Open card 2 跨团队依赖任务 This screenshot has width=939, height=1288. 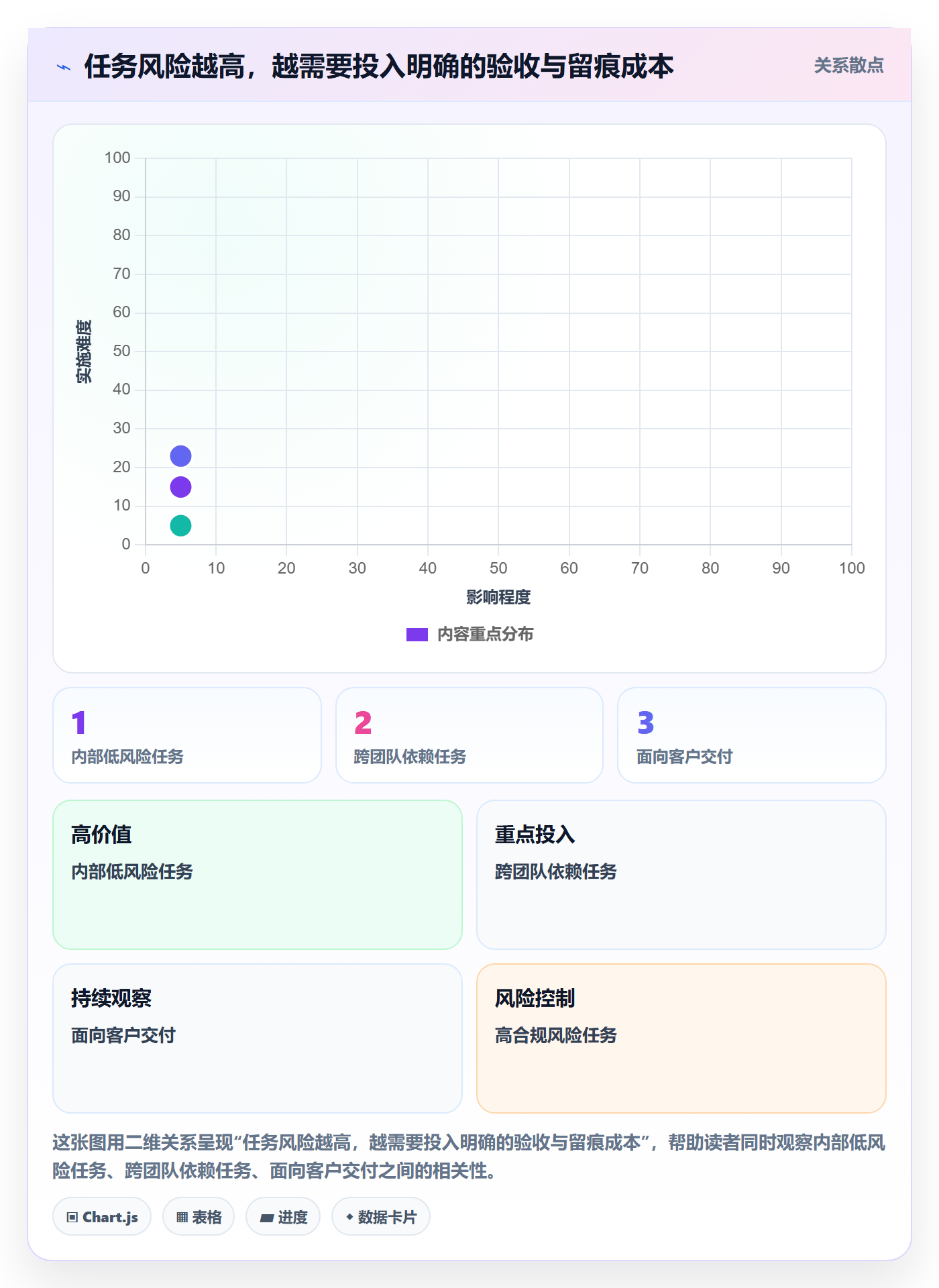click(469, 735)
